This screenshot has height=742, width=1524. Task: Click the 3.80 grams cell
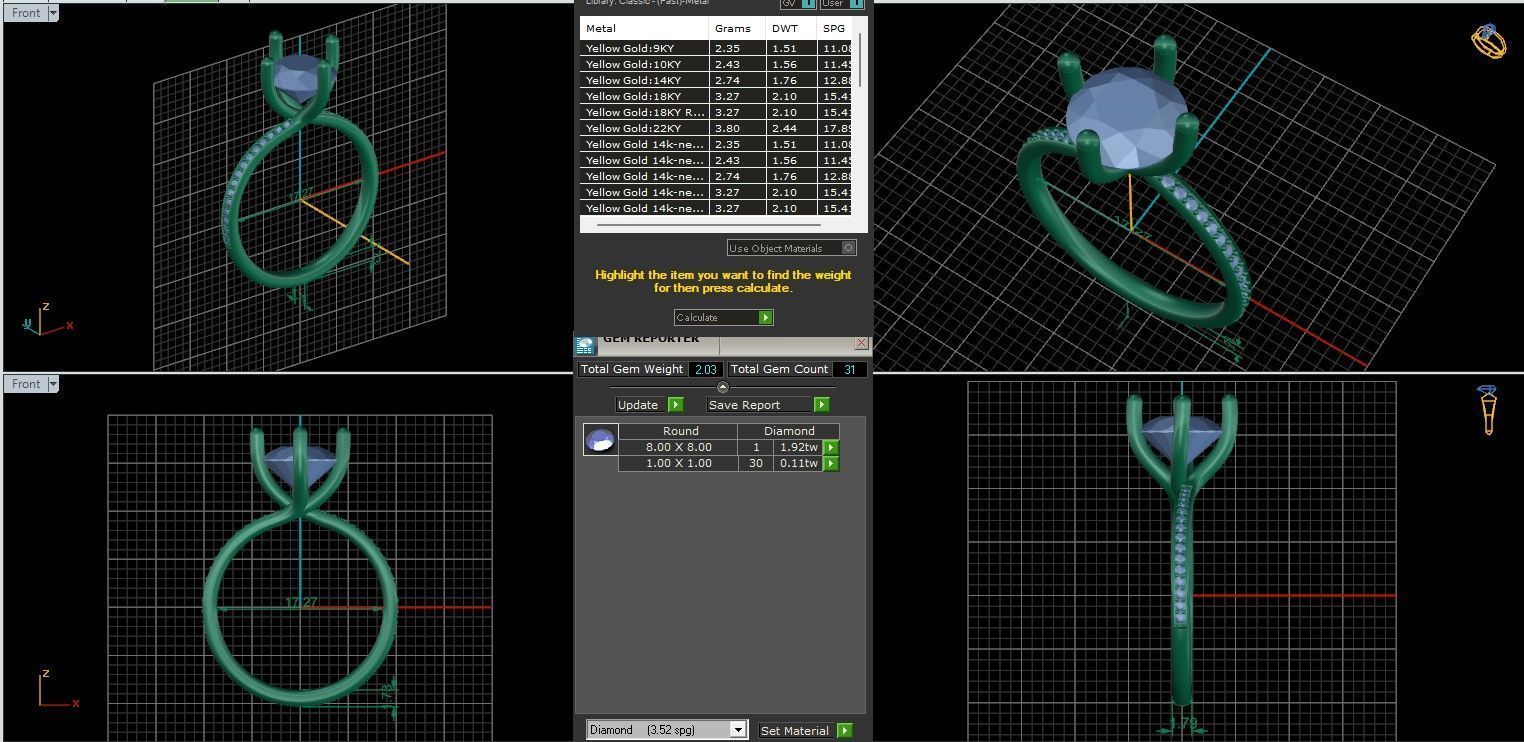[737, 128]
